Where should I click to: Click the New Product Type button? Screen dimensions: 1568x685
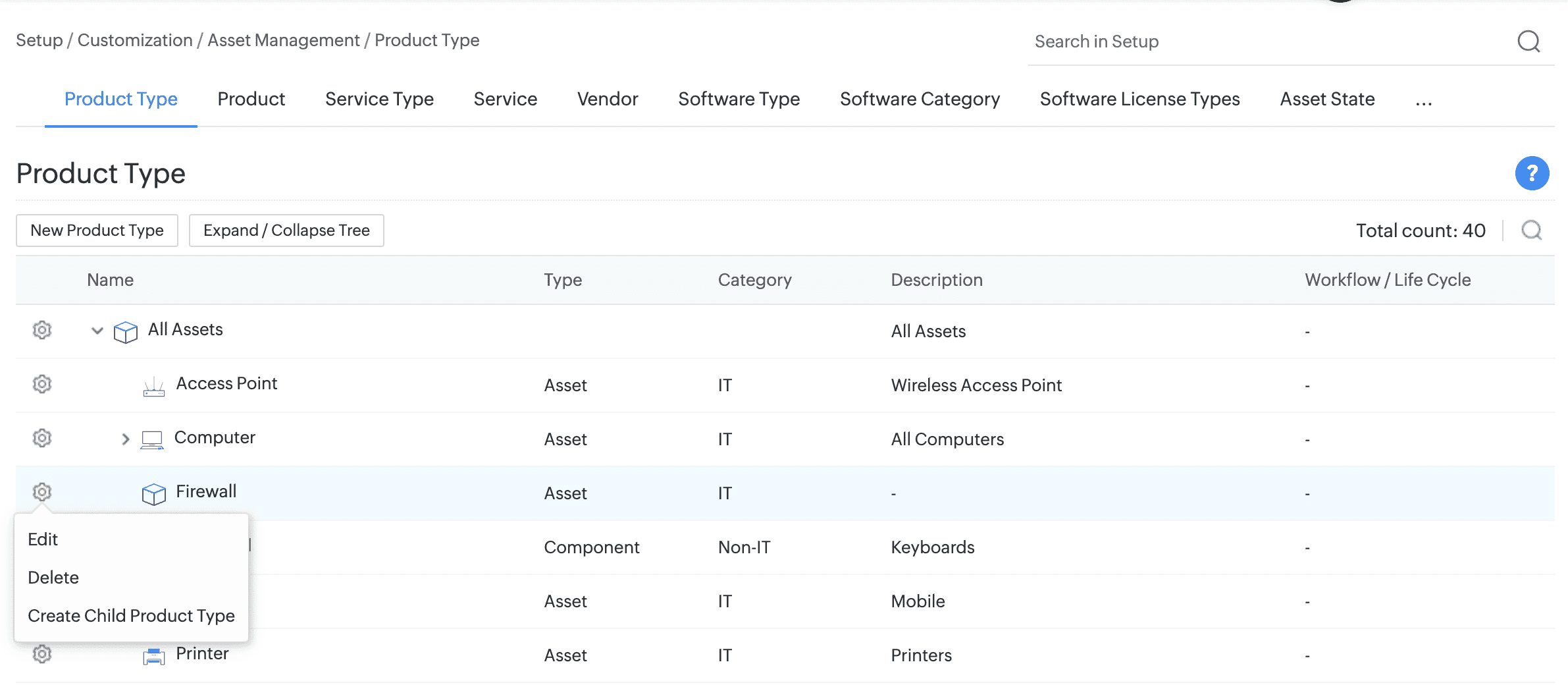click(97, 231)
